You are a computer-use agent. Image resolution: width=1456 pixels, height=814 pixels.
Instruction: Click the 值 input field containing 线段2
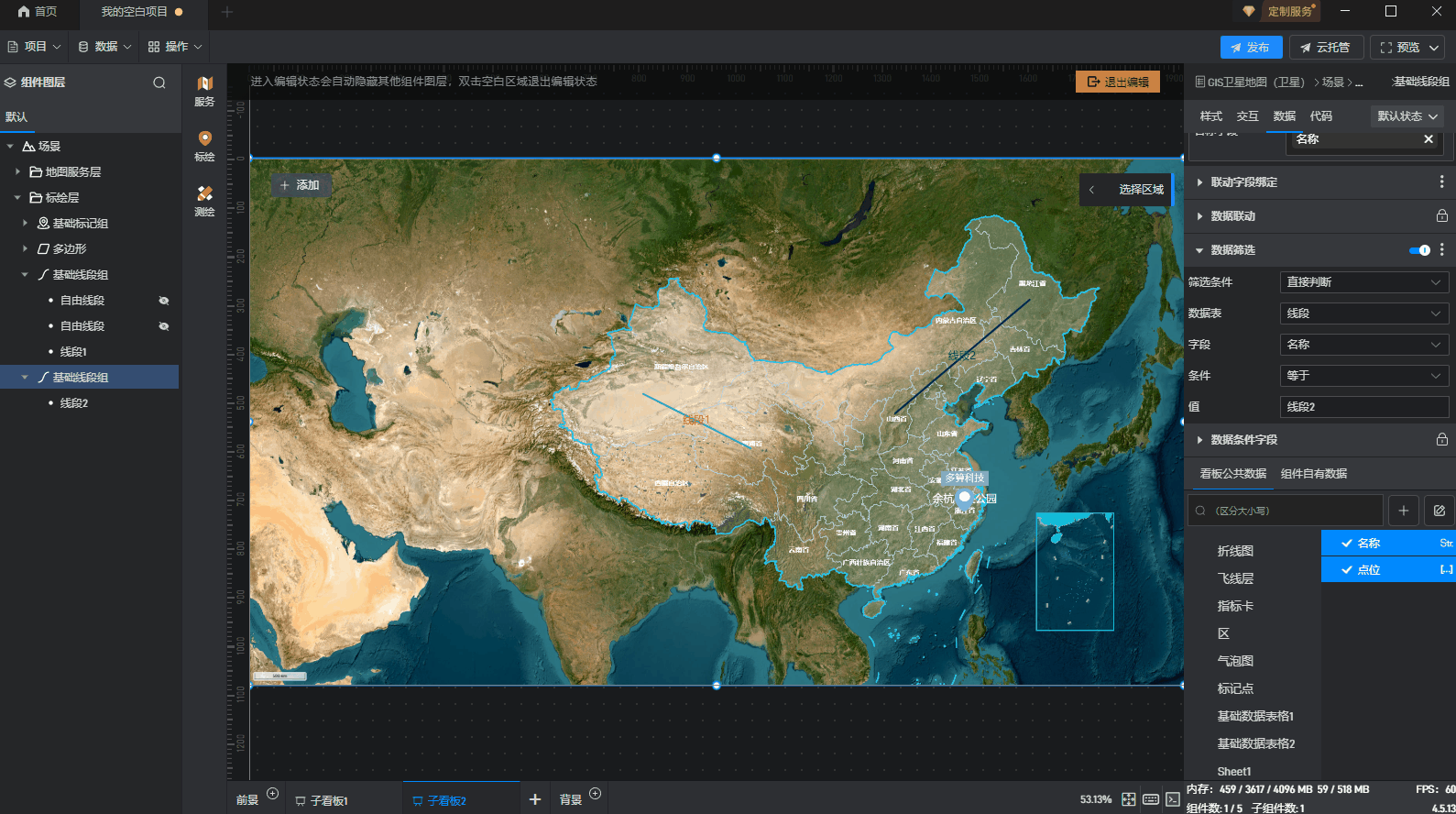pyautogui.click(x=1363, y=407)
